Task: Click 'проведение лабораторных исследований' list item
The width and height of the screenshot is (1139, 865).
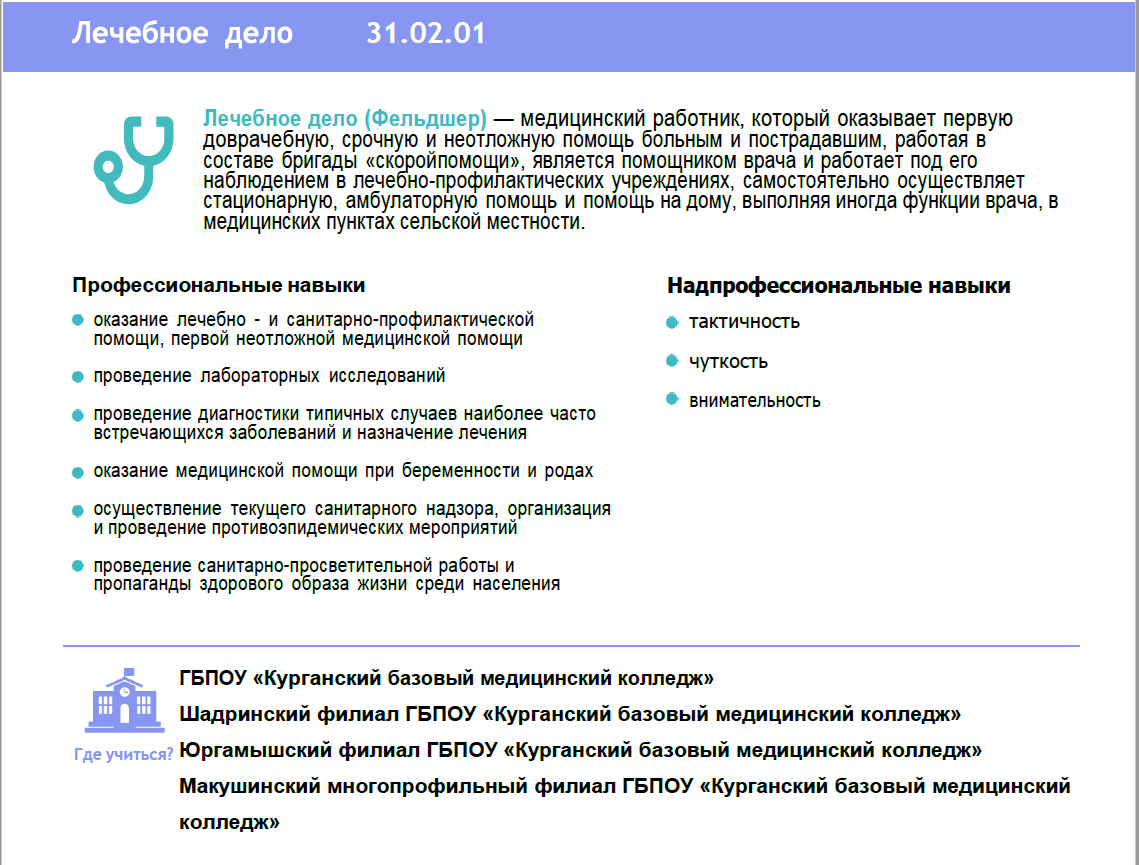Action: point(269,375)
